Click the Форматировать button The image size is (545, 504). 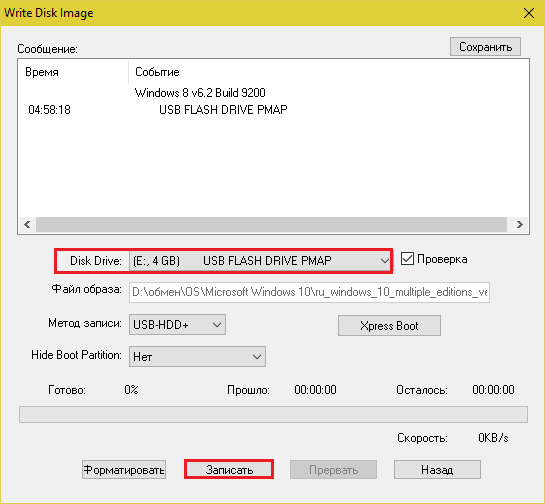click(x=124, y=470)
